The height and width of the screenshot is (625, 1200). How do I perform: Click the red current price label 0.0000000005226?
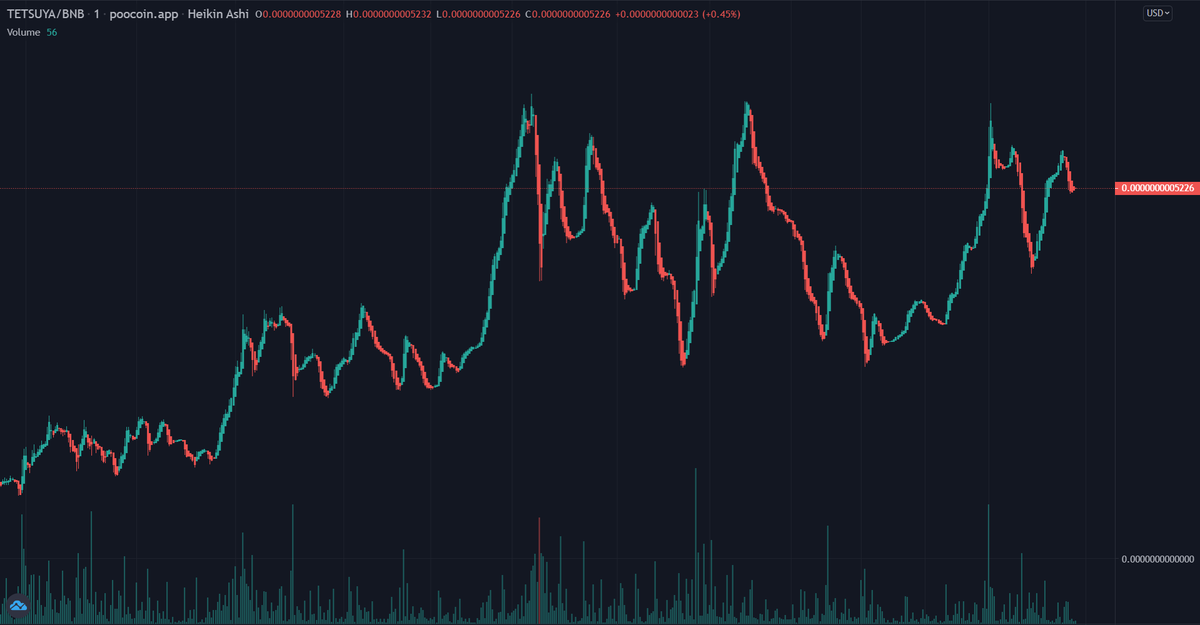pyautogui.click(x=1156, y=188)
